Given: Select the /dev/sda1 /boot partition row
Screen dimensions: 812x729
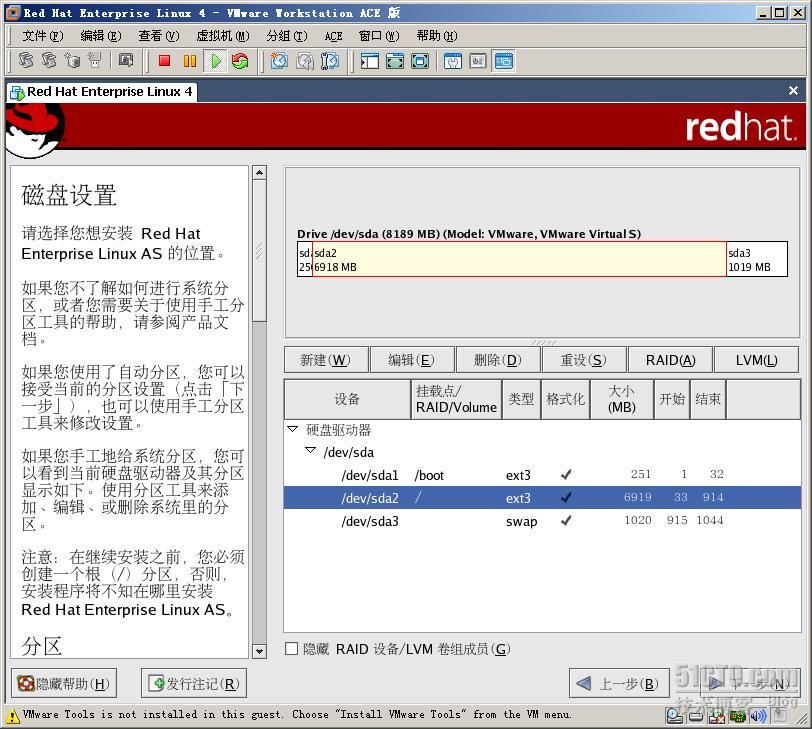Looking at the screenshot, I should pyautogui.click(x=542, y=475).
